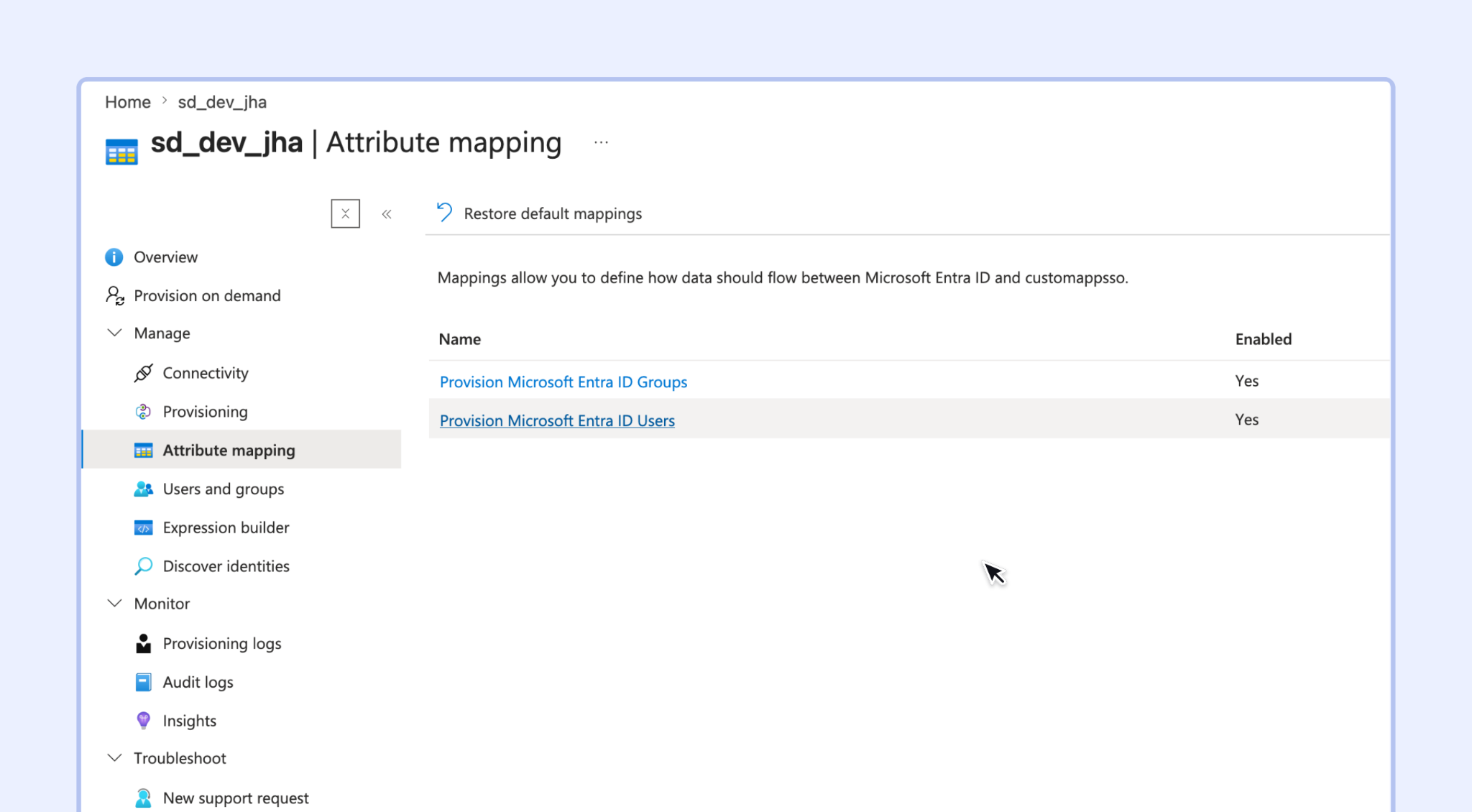Click the Provision on demand user icon
The width and height of the screenshot is (1472, 812).
(x=115, y=295)
